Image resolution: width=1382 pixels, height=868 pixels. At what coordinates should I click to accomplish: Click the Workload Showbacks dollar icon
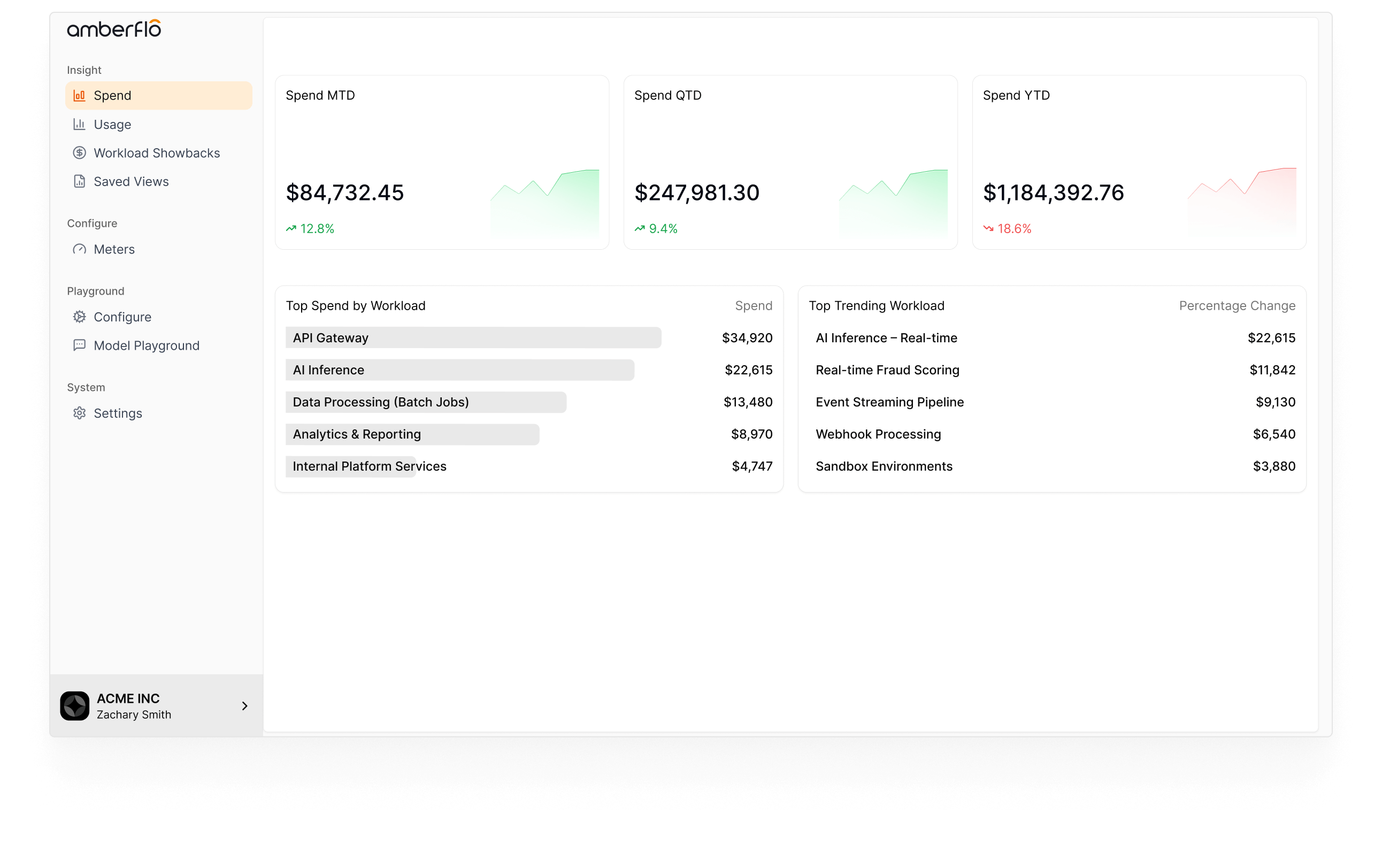[79, 153]
